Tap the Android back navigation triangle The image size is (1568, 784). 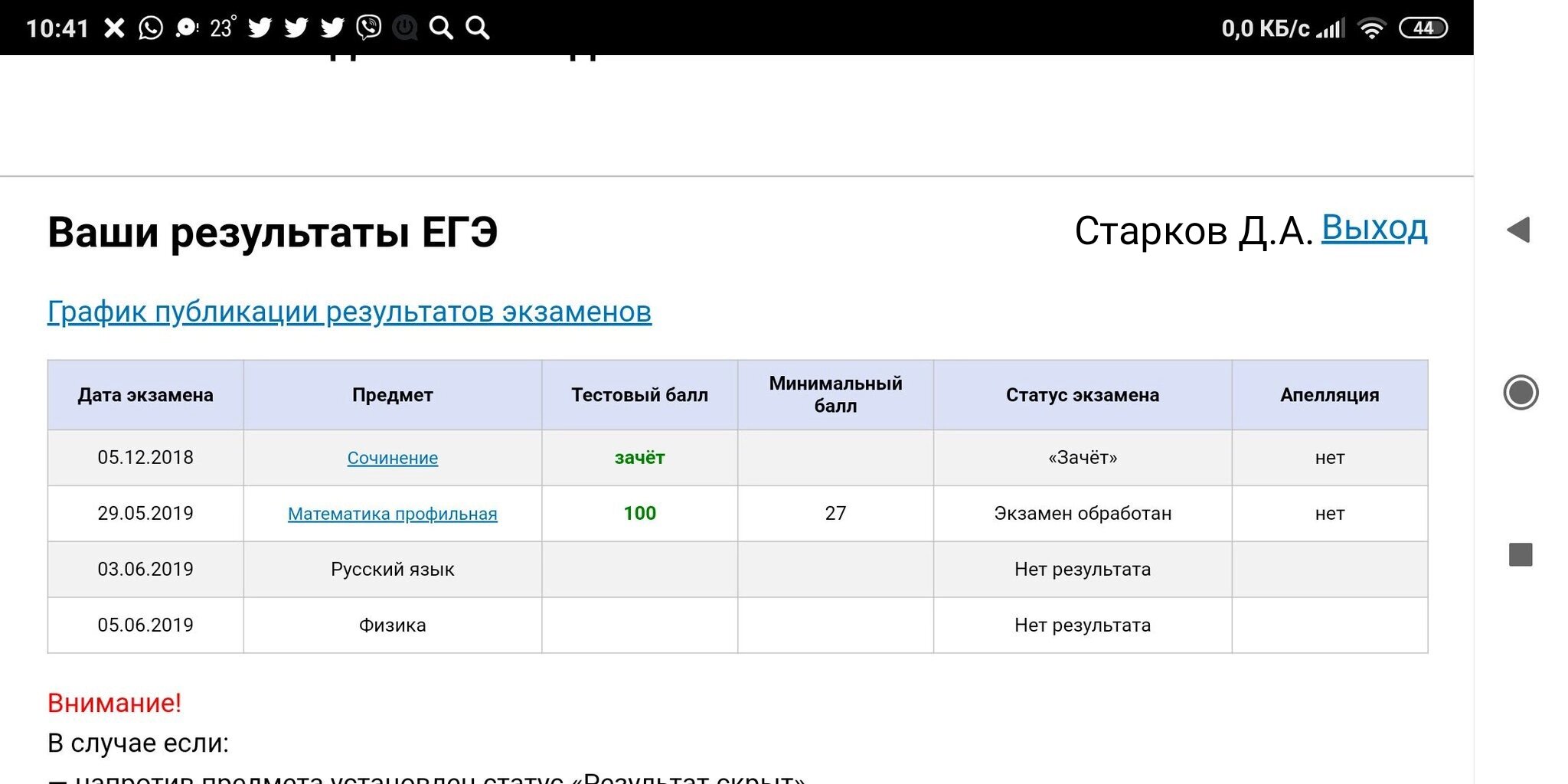1519,230
